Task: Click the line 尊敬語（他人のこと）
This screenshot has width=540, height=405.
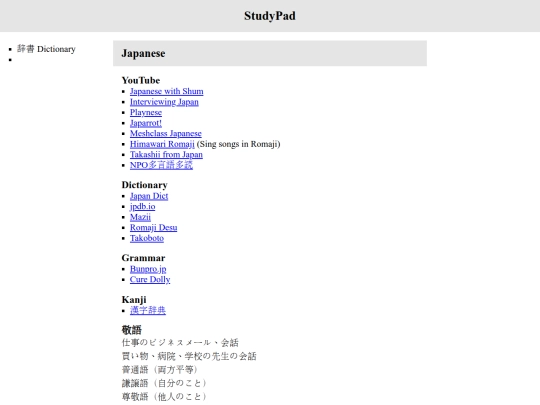Action: [165, 396]
